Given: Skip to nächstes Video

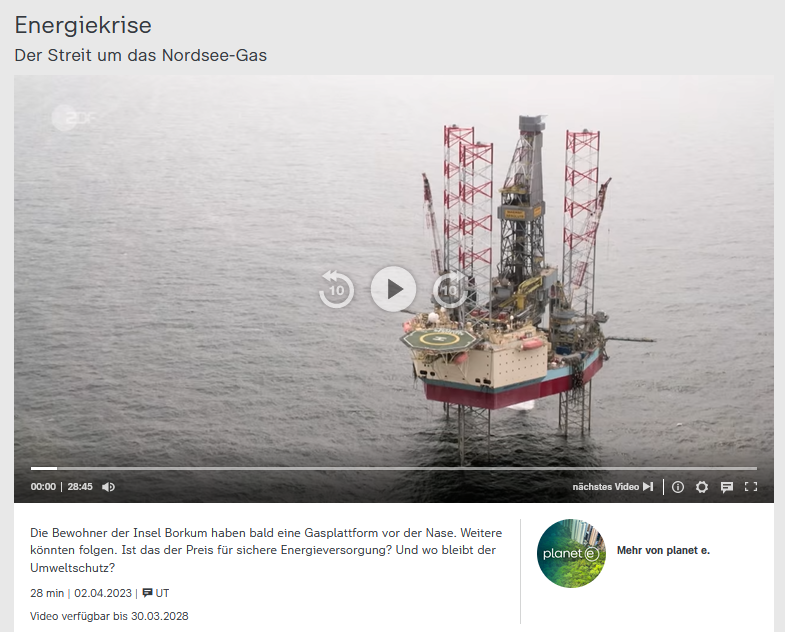Looking at the screenshot, I should point(613,487).
